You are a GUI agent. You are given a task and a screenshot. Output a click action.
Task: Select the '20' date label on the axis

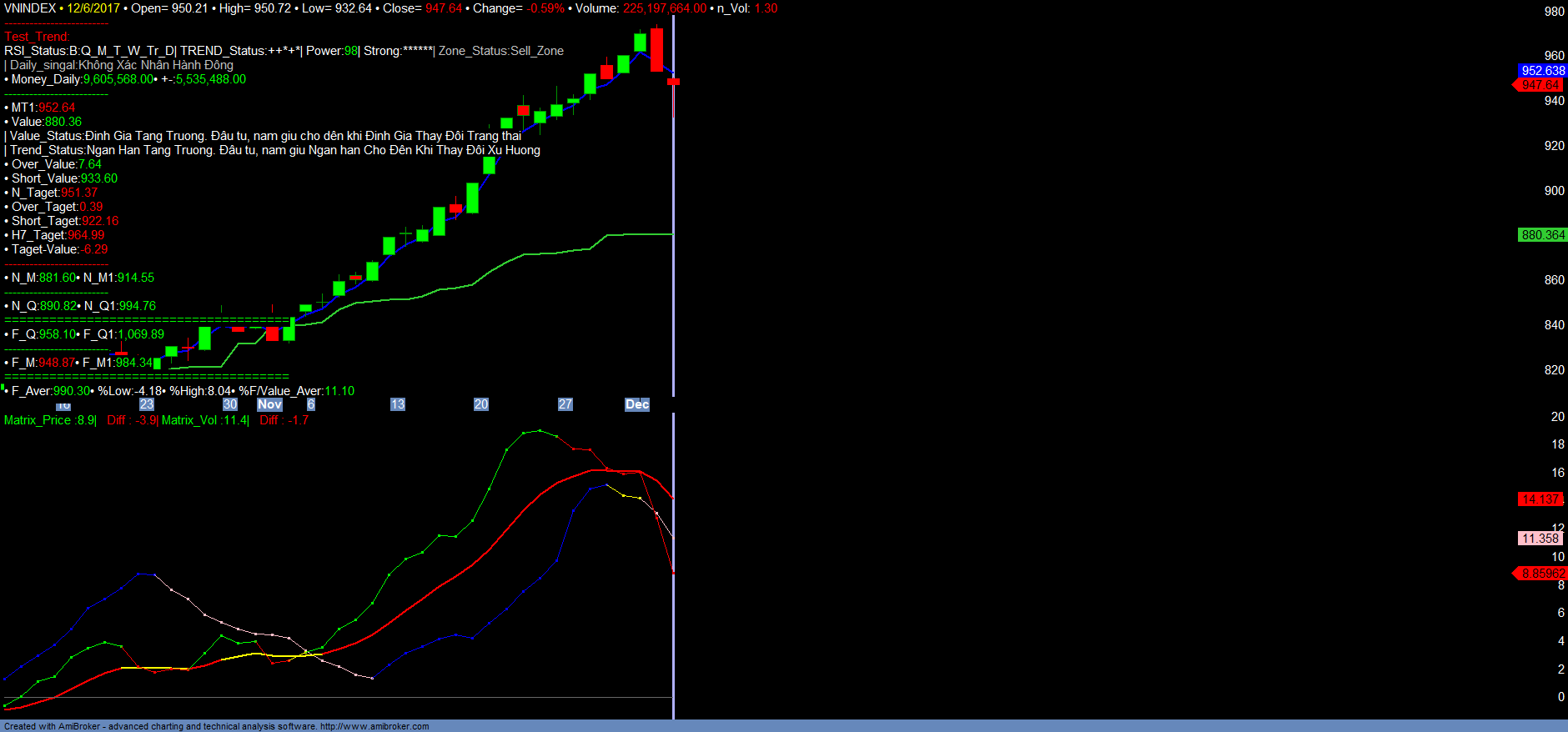481,404
